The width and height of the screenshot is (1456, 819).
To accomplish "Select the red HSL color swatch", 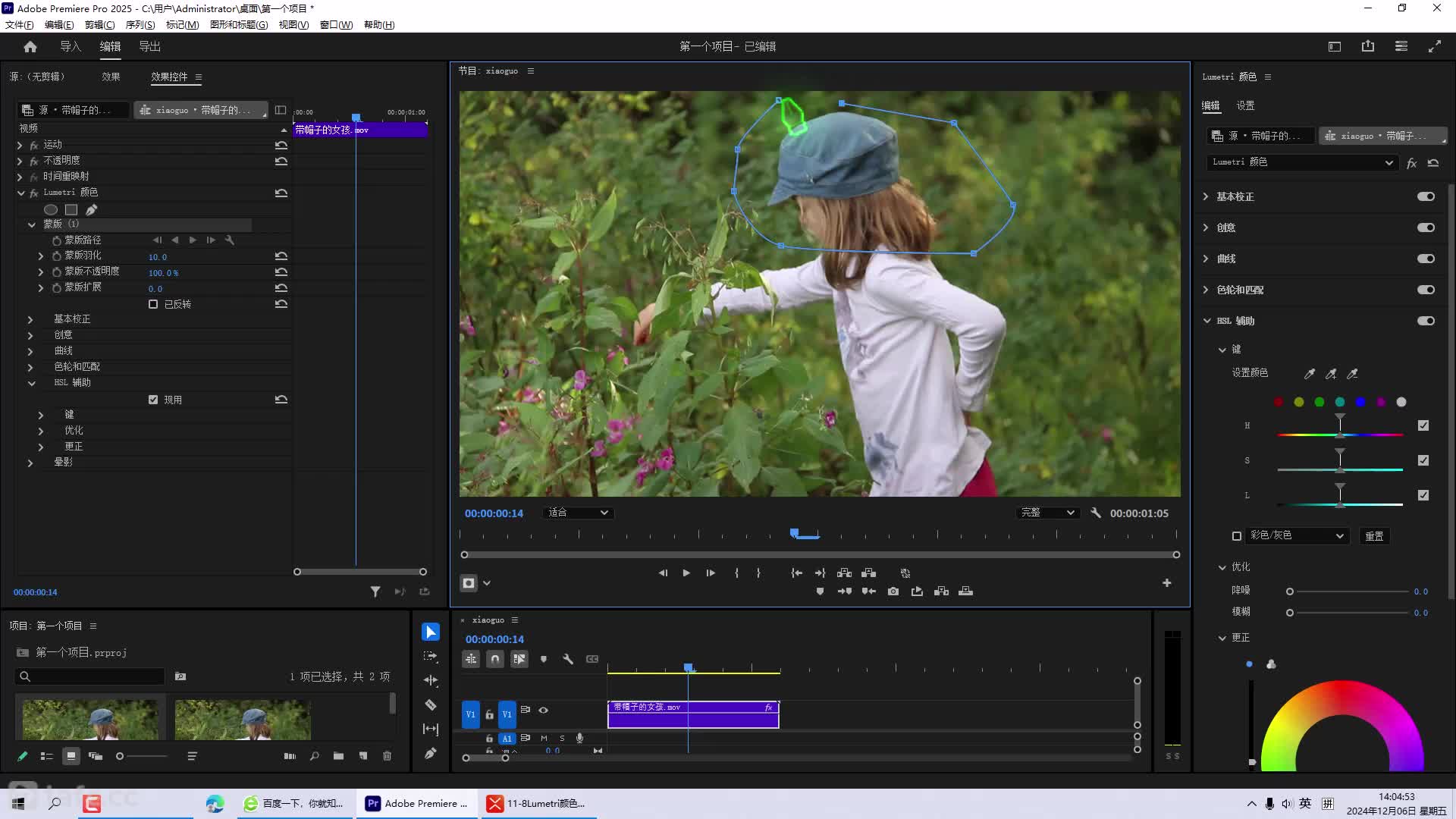I will point(1279,402).
